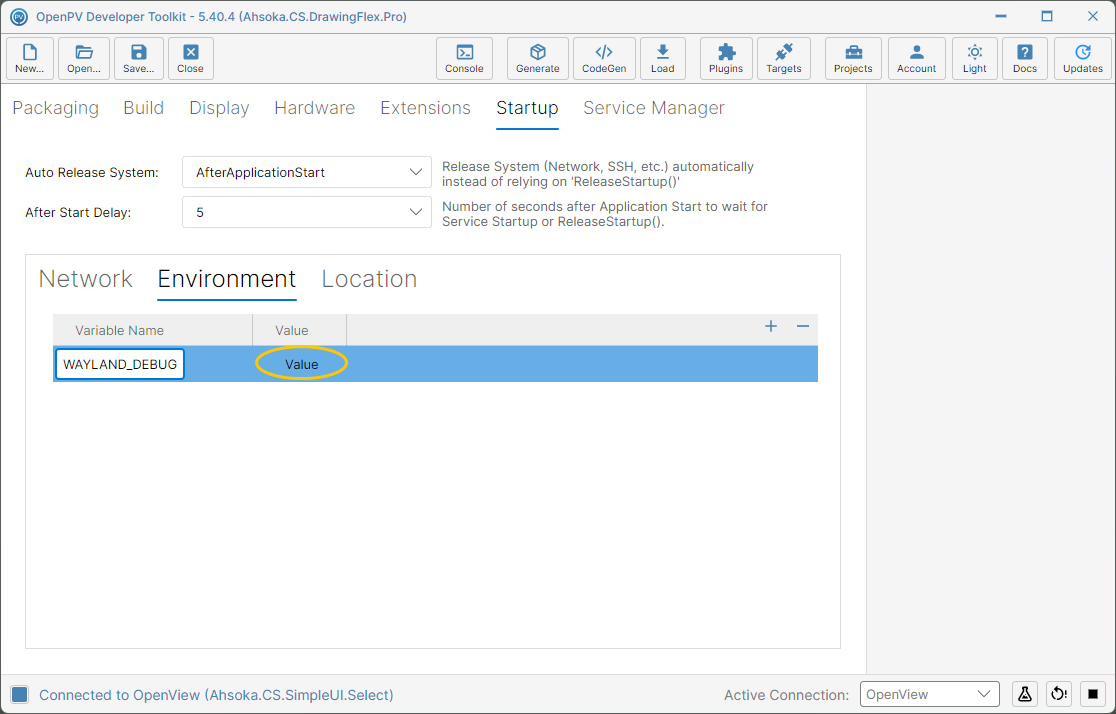The image size is (1116, 714).
Task: Switch to the Display tab
Action: click(219, 108)
